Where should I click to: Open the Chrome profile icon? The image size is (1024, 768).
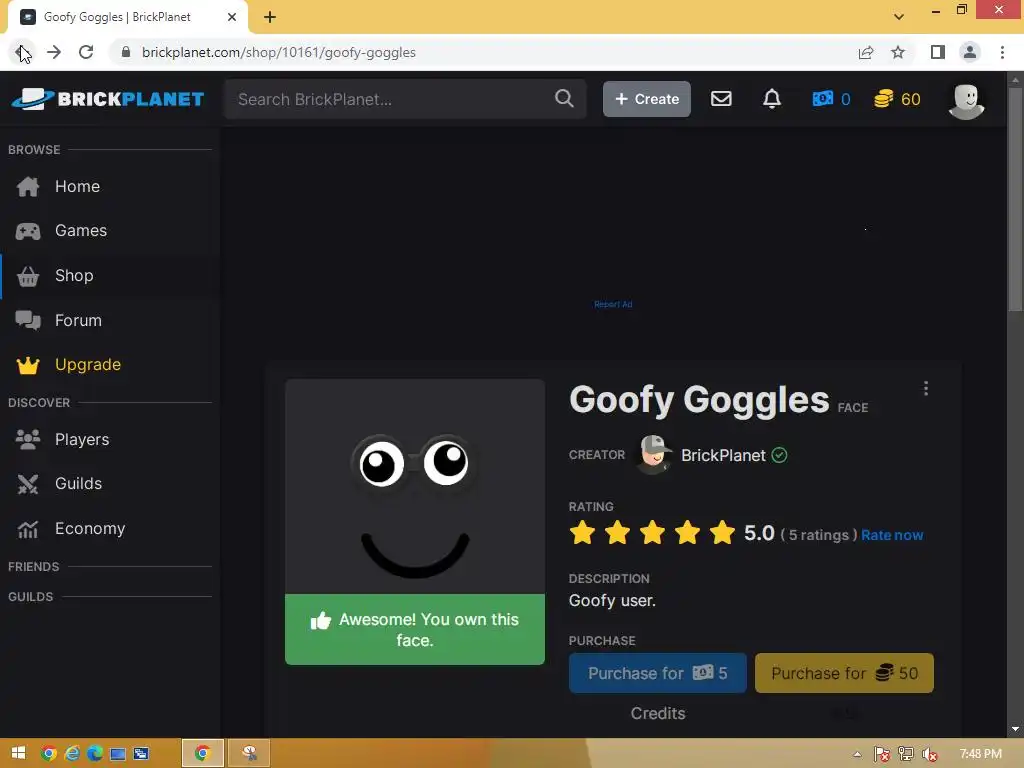pyautogui.click(x=970, y=52)
